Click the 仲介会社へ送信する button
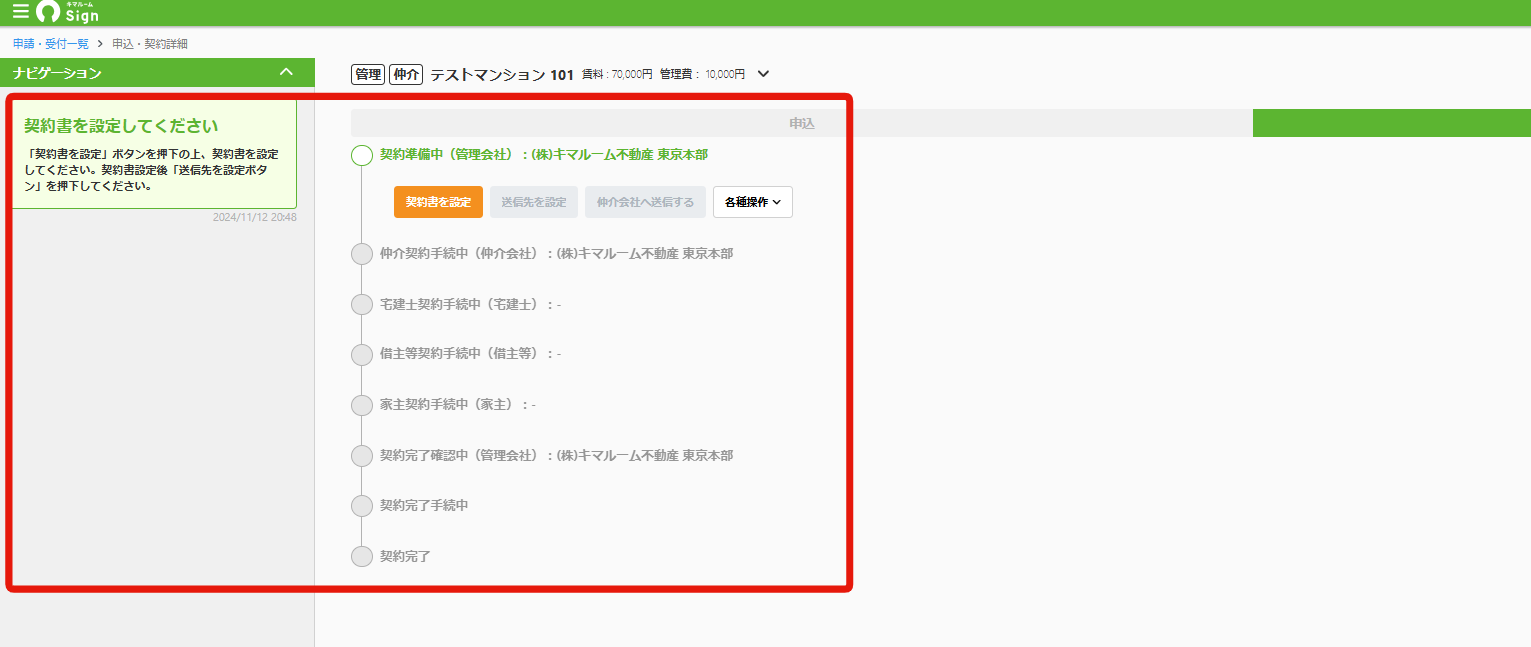1531x647 pixels. click(x=645, y=202)
